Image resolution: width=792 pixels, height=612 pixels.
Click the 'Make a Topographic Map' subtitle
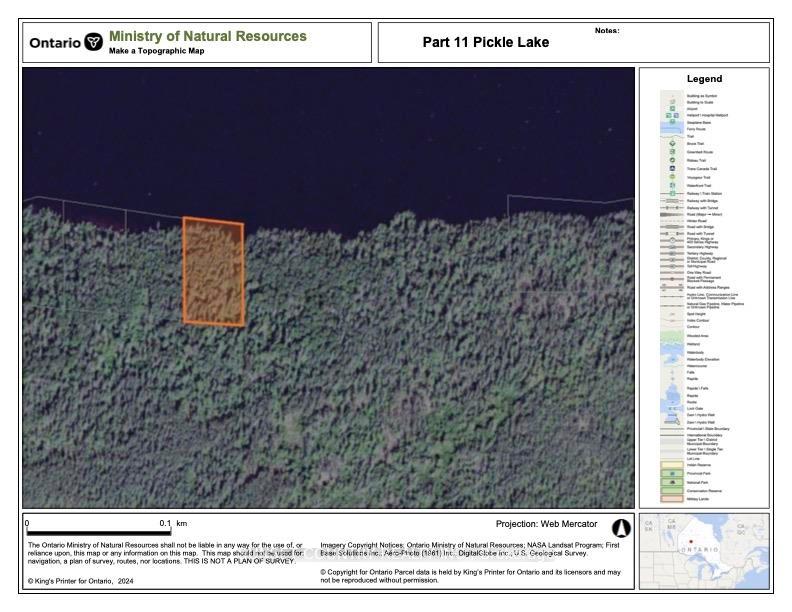pyautogui.click(x=157, y=51)
